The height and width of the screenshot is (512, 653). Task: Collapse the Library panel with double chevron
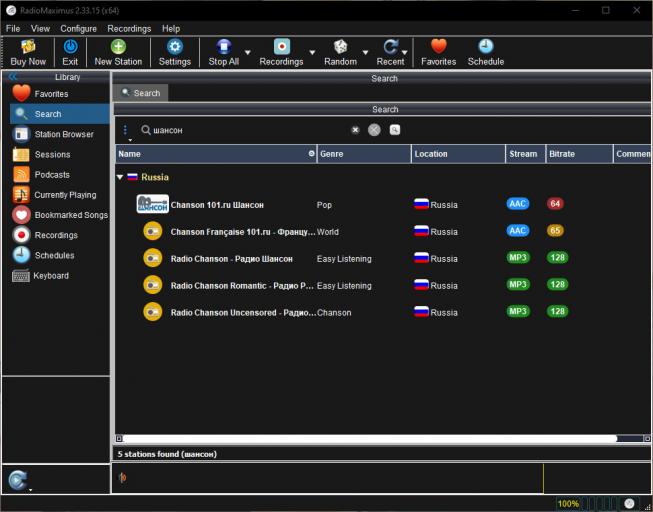pos(12,77)
